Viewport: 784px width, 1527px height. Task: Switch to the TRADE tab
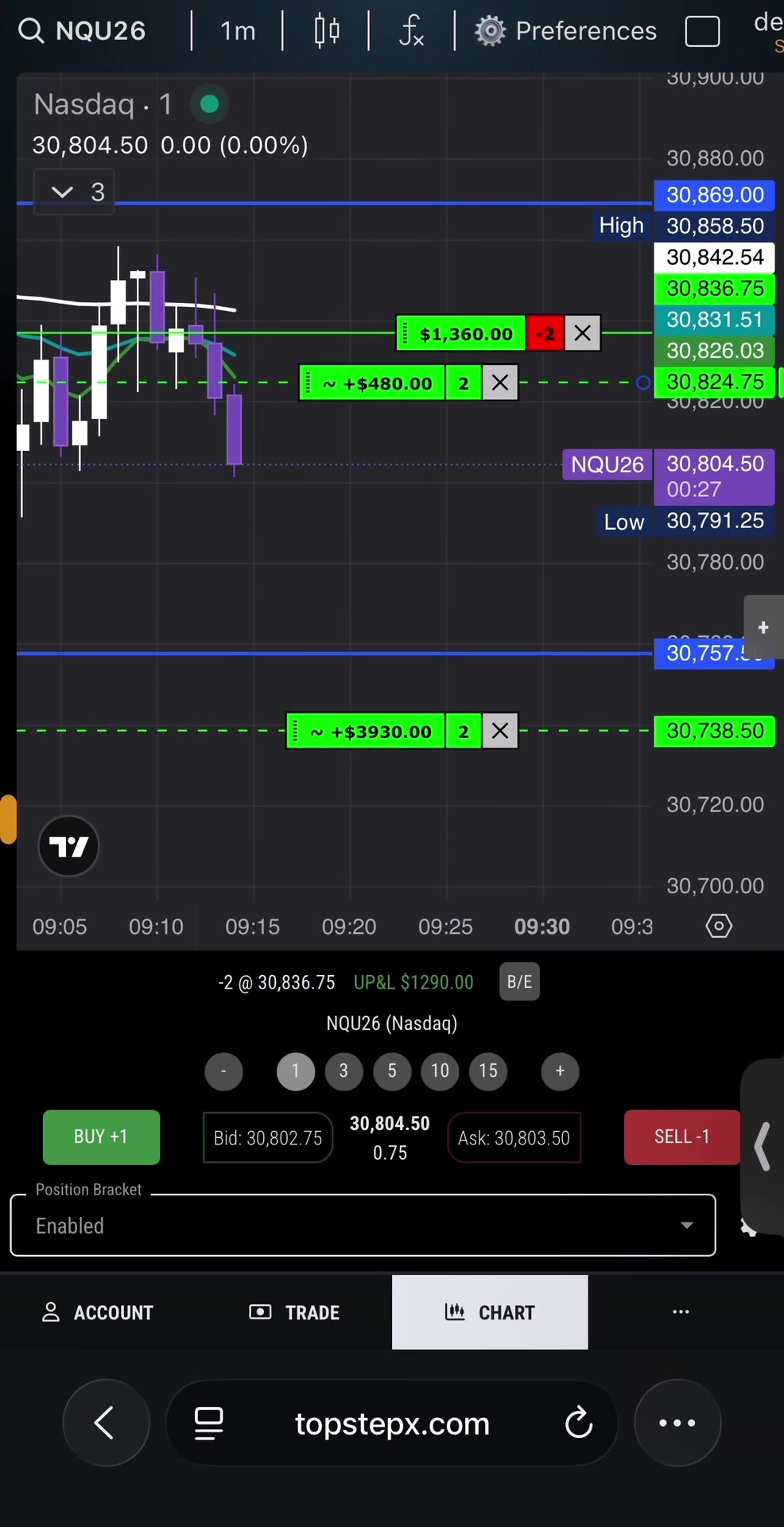click(x=294, y=1312)
